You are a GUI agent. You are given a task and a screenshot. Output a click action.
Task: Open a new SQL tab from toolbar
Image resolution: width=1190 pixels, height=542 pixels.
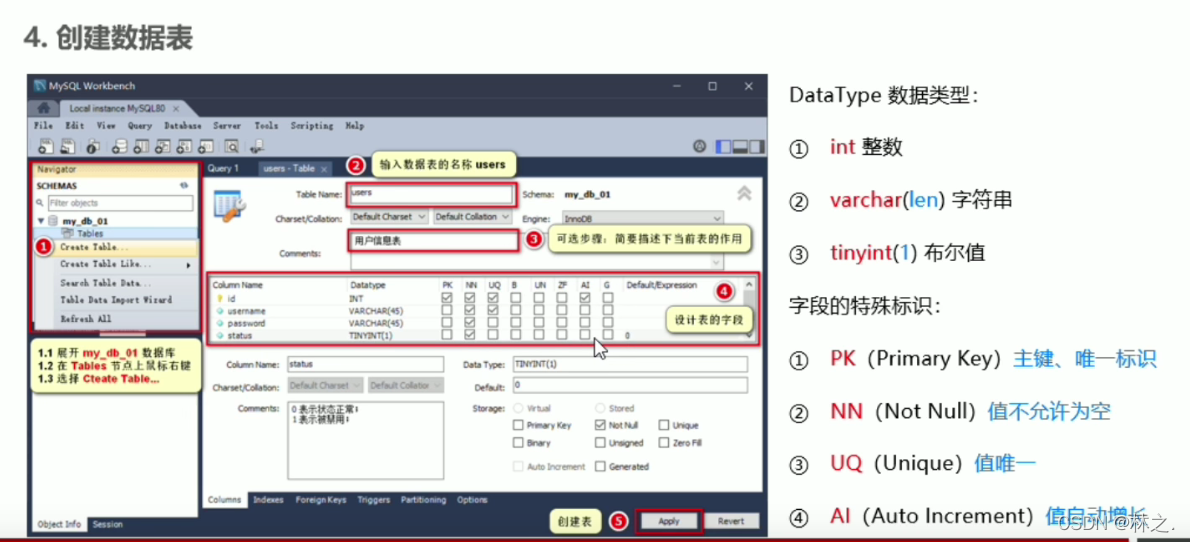pos(45,147)
